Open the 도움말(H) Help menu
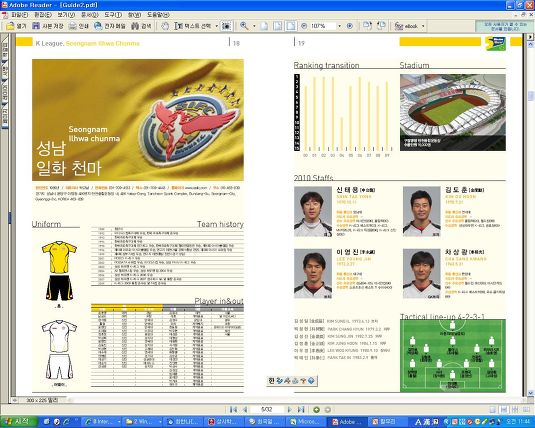535x428 pixels. tap(158, 15)
